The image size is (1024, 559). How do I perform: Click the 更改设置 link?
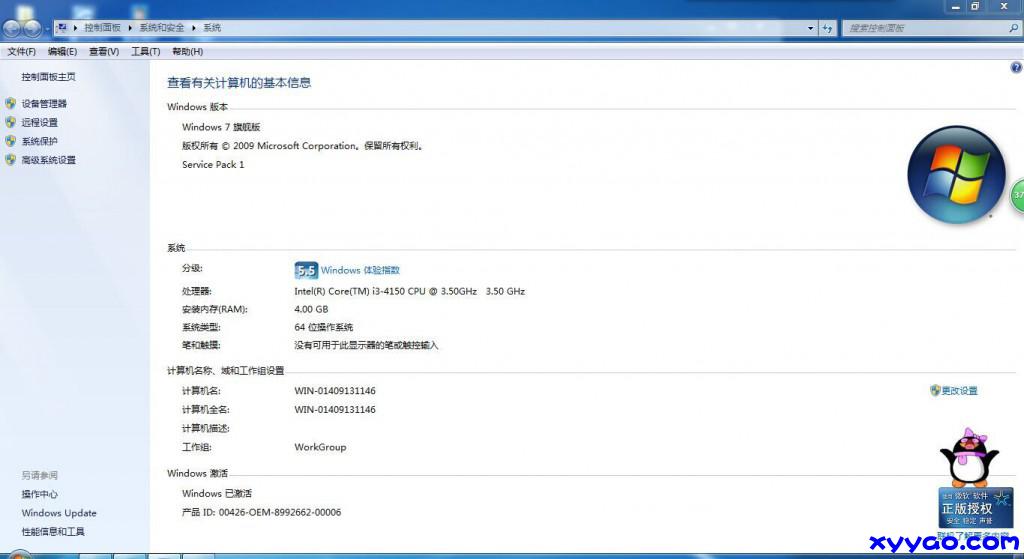(959, 391)
